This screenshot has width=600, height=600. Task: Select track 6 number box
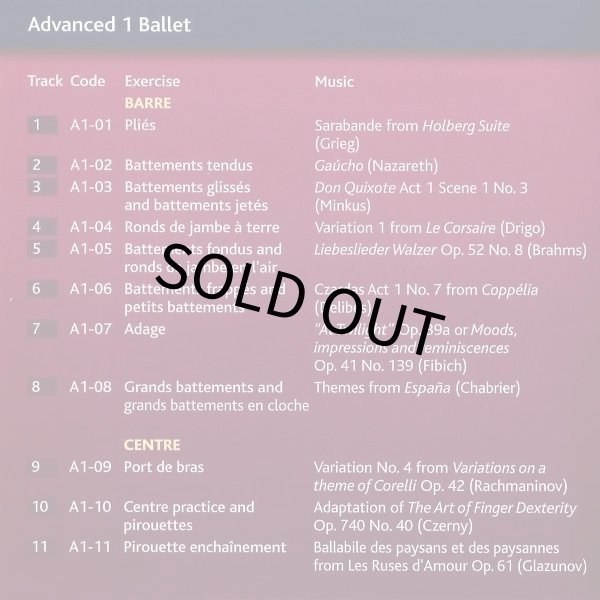[42, 289]
